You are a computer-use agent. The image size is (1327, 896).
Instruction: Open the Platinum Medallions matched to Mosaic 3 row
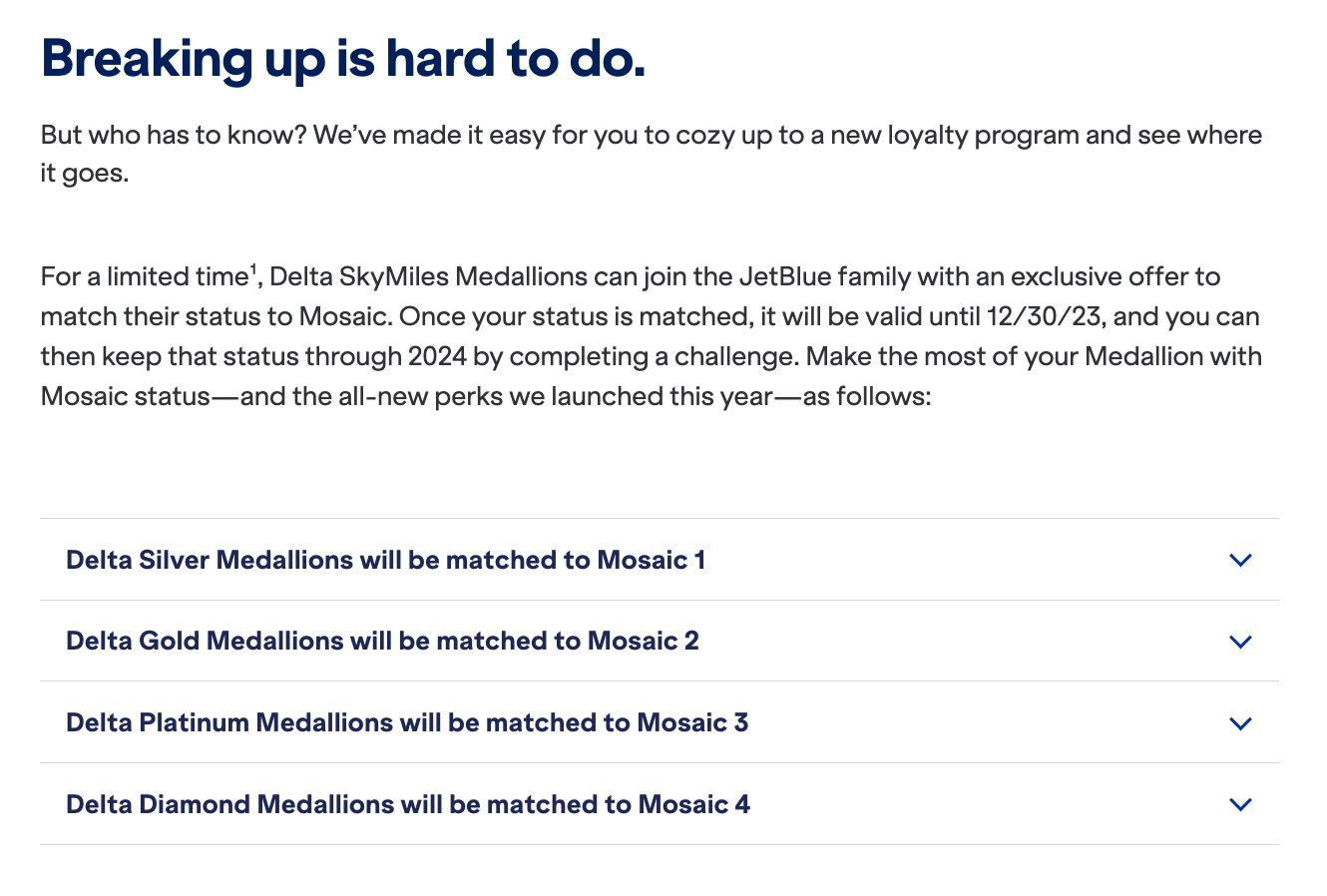(660, 723)
